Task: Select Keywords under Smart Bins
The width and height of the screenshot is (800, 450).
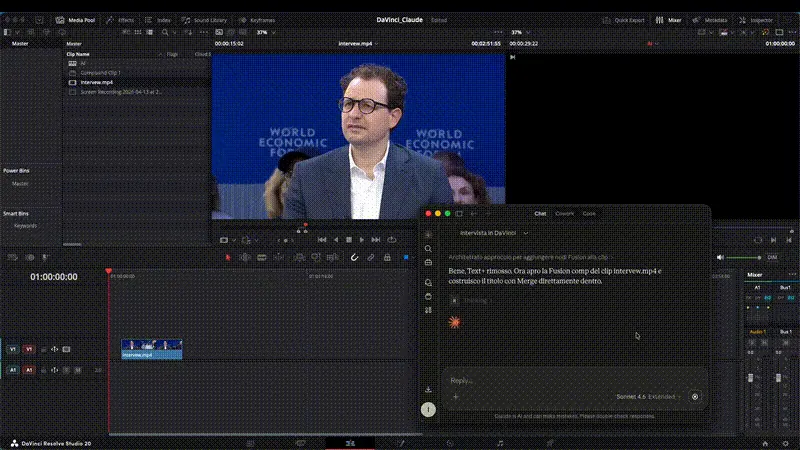Action: point(25,226)
